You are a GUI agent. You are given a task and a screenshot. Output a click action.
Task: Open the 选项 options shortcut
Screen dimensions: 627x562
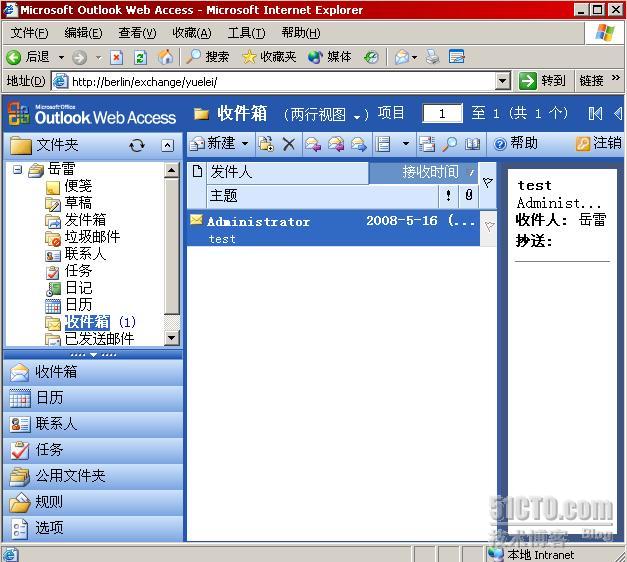click(93, 528)
